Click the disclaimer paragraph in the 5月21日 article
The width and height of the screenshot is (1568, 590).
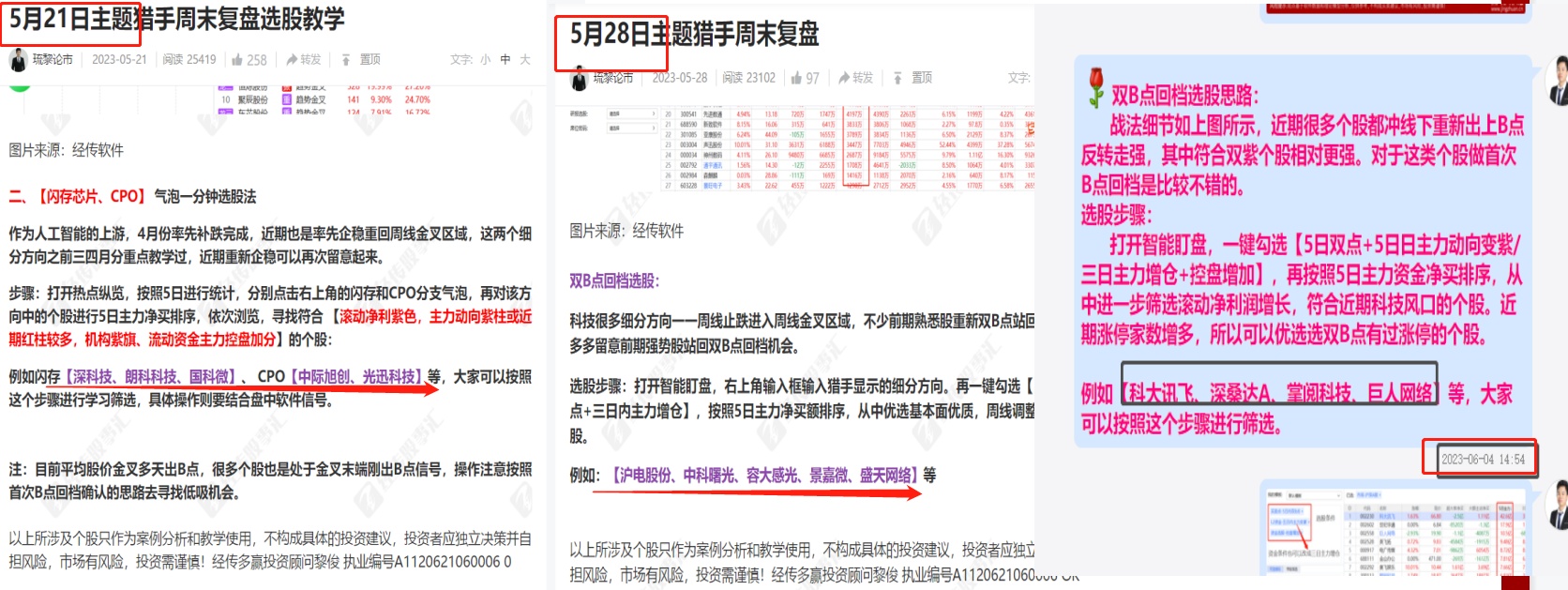tap(270, 551)
